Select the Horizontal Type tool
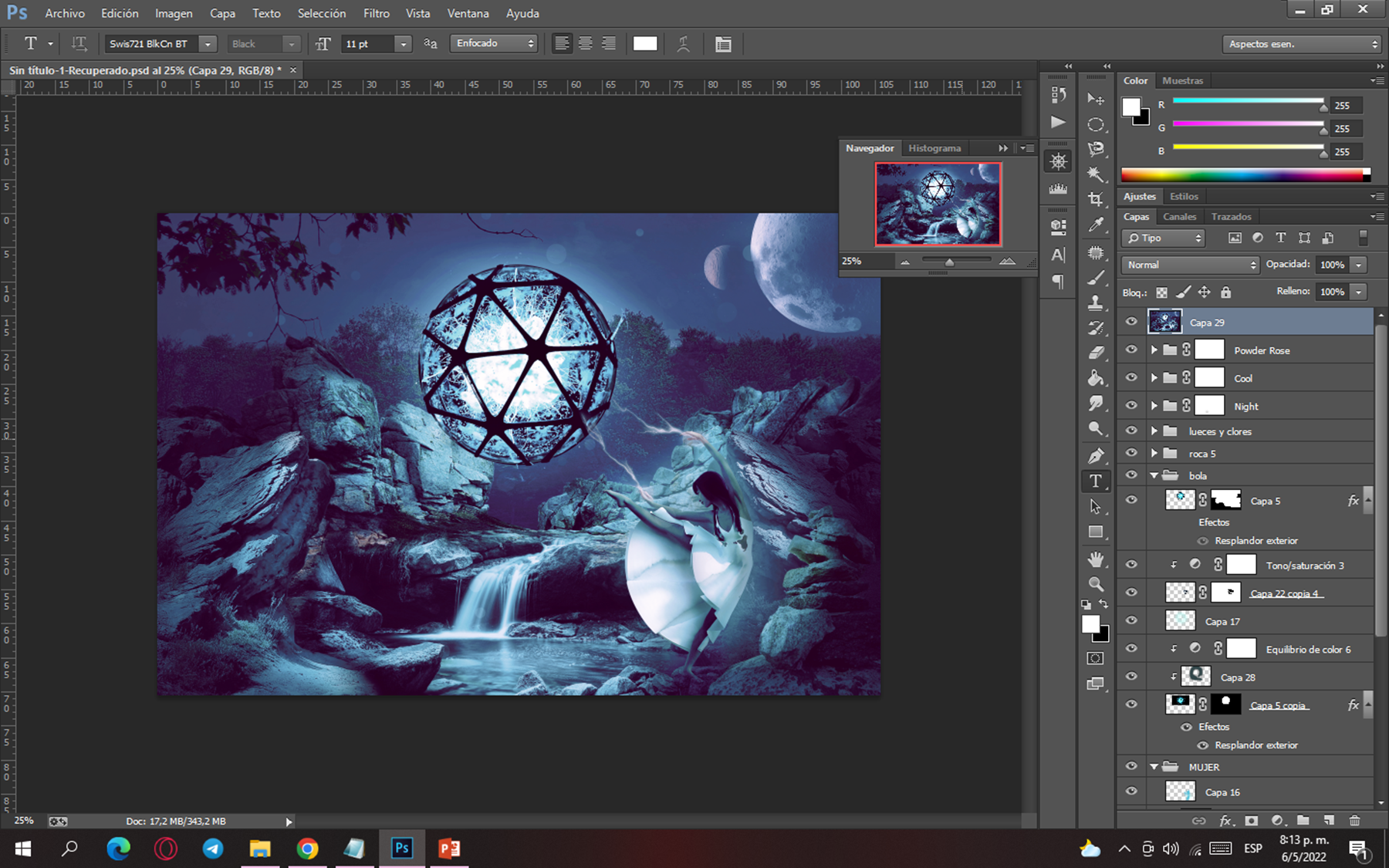The height and width of the screenshot is (868, 1389). 1096,481
